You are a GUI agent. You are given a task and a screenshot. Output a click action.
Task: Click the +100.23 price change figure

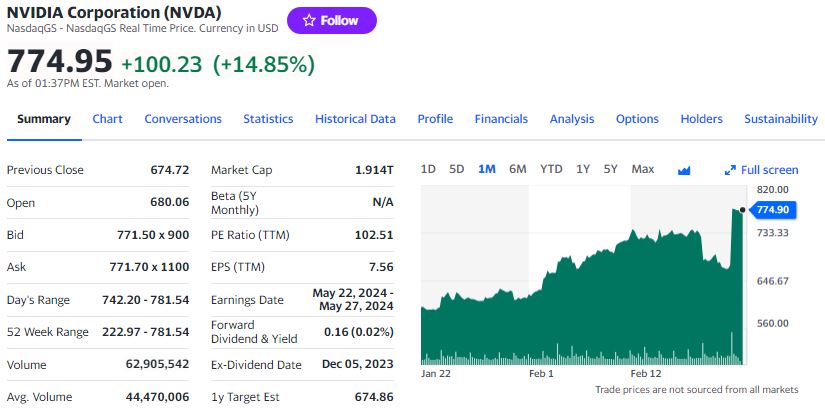point(162,64)
